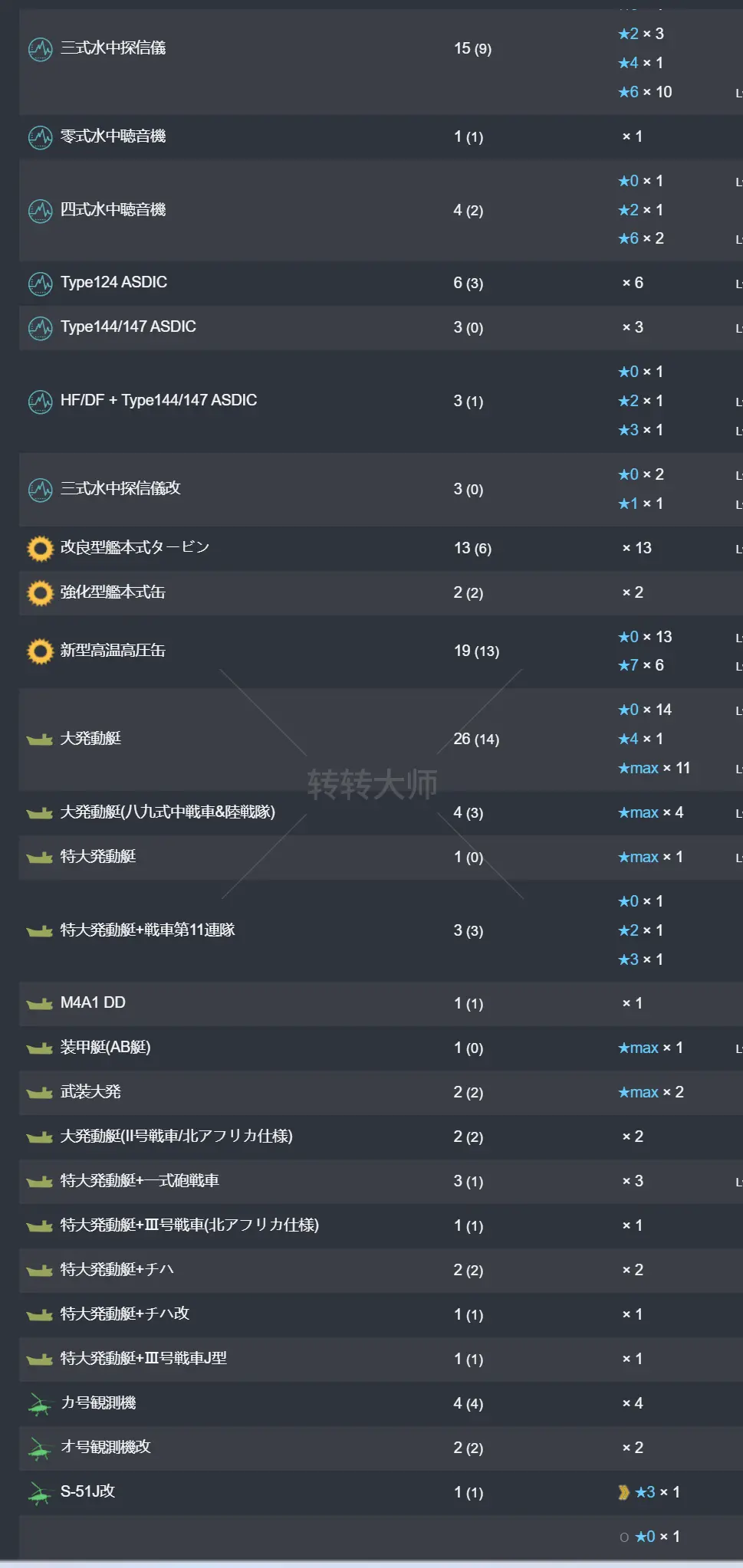The image size is (743, 1568).
Task: Click count 15 (9) for 三式水中探信儀
Action: tap(472, 48)
